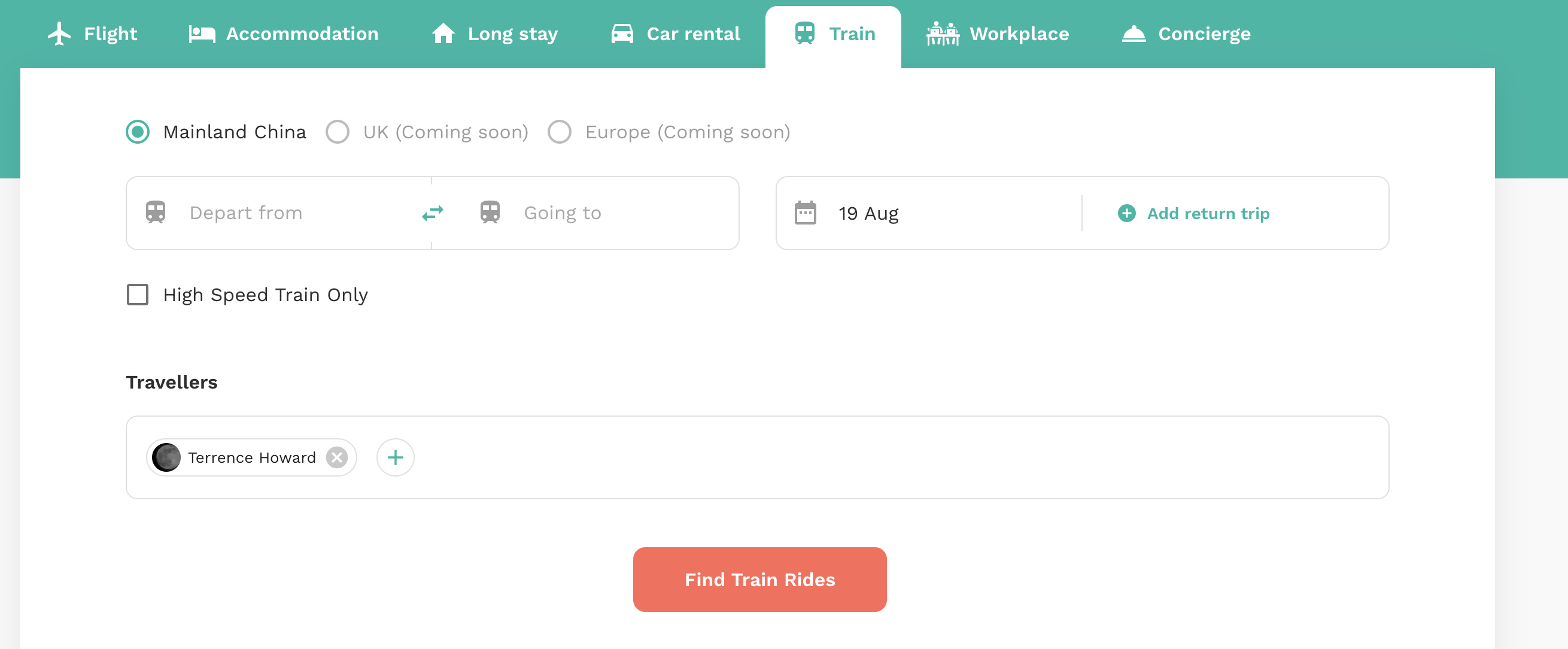Open the Train tab
The width and height of the screenshot is (1568, 649).
[x=832, y=34]
